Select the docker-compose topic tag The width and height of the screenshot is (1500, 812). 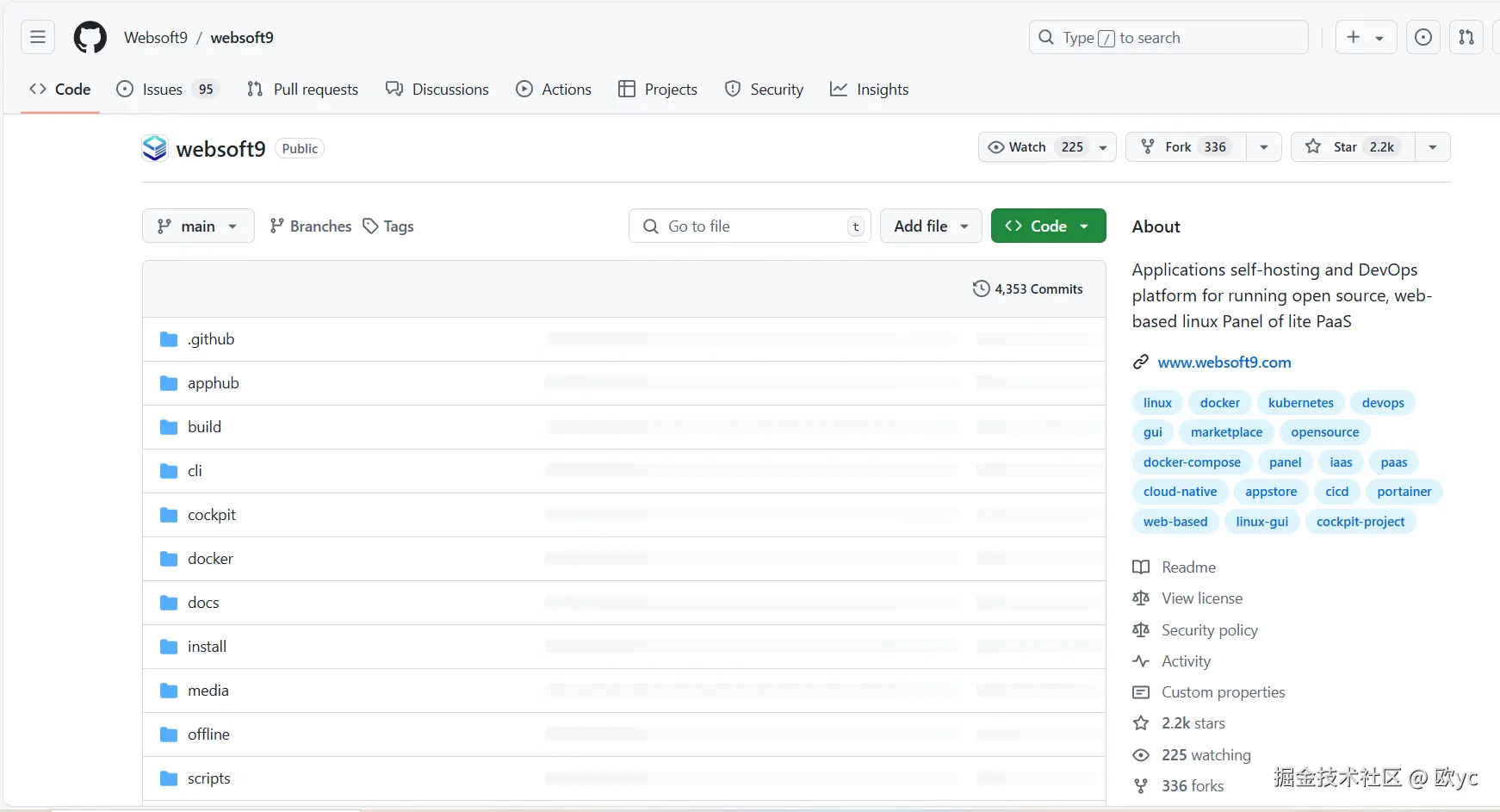1192,462
